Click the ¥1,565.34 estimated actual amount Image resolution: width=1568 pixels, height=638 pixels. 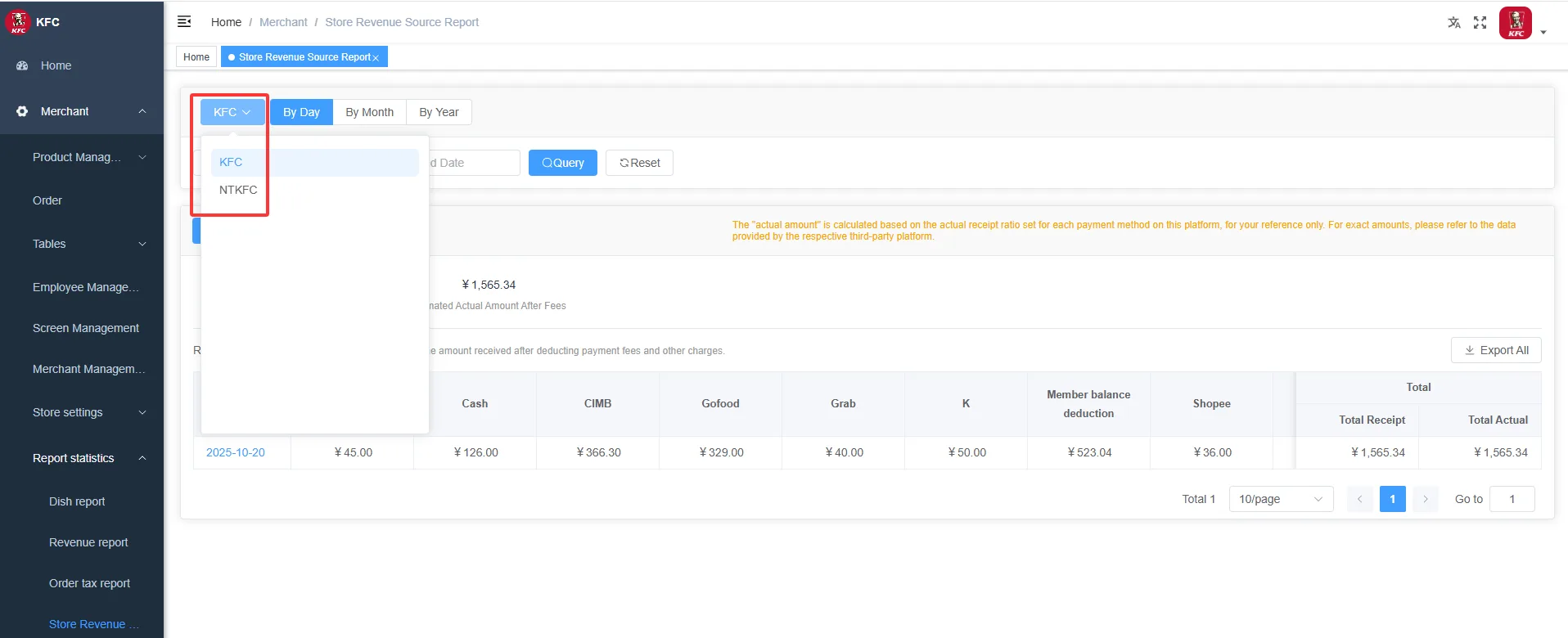(x=489, y=285)
